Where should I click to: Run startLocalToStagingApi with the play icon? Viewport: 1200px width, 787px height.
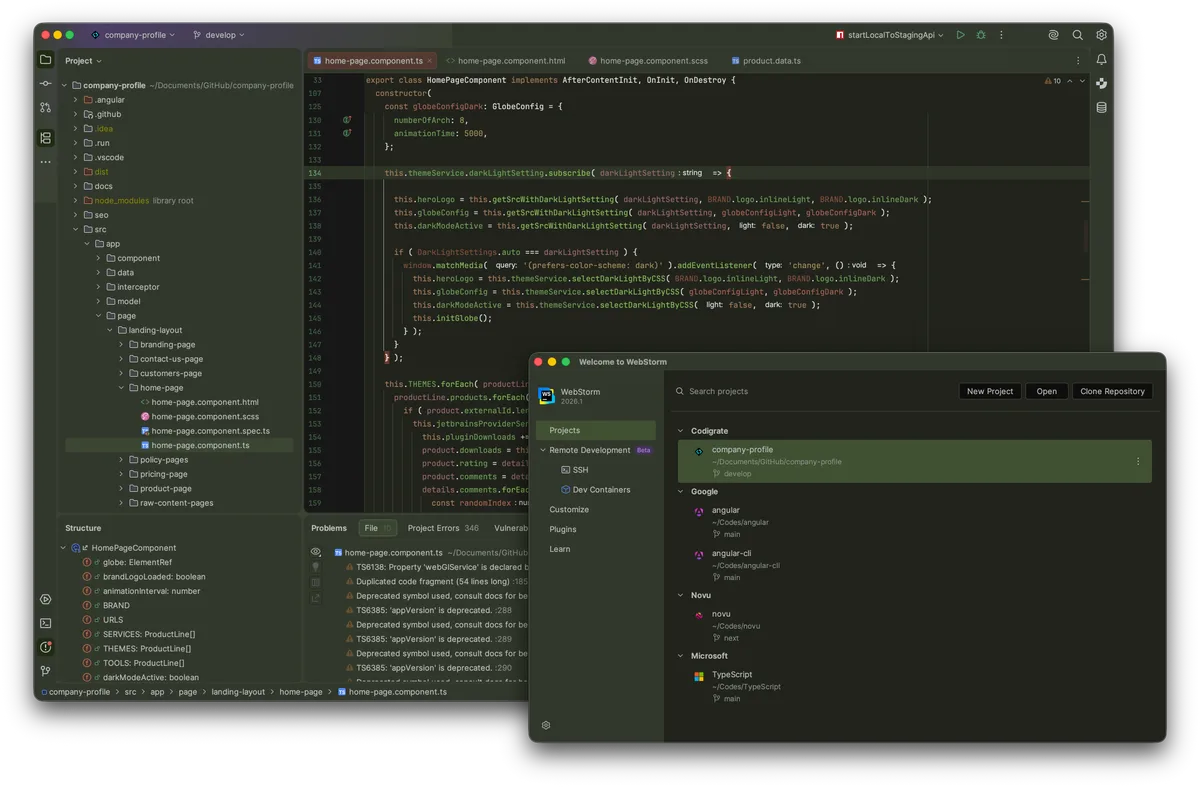click(960, 35)
